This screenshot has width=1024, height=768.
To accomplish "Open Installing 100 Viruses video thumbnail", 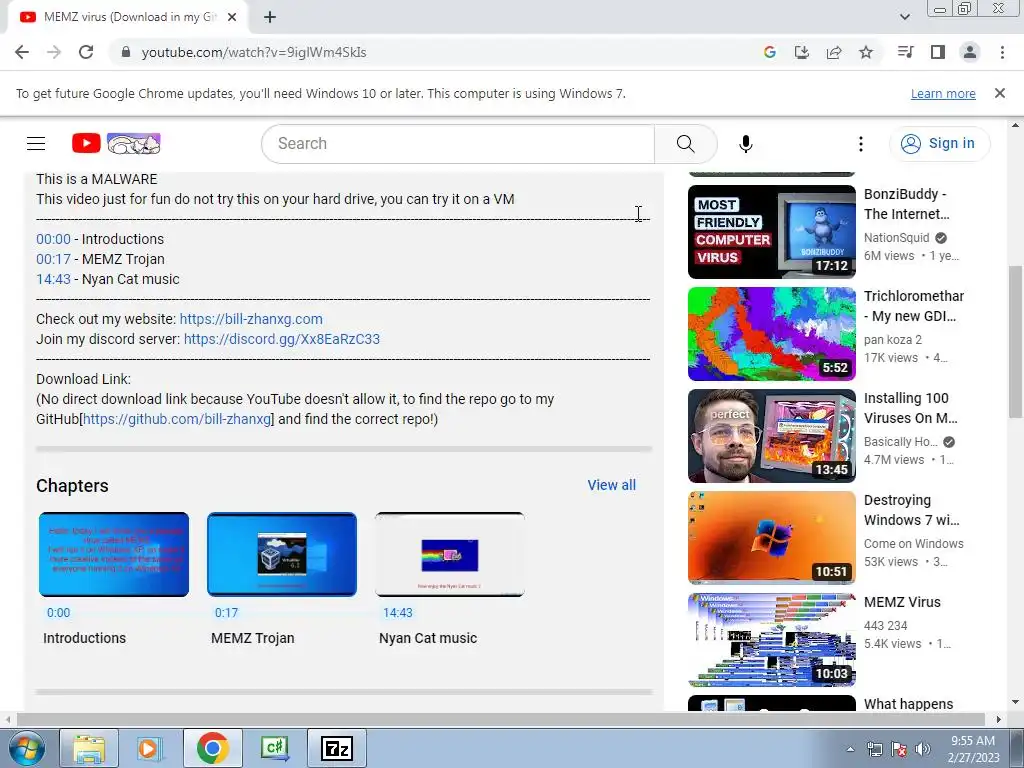I will coord(771,436).
